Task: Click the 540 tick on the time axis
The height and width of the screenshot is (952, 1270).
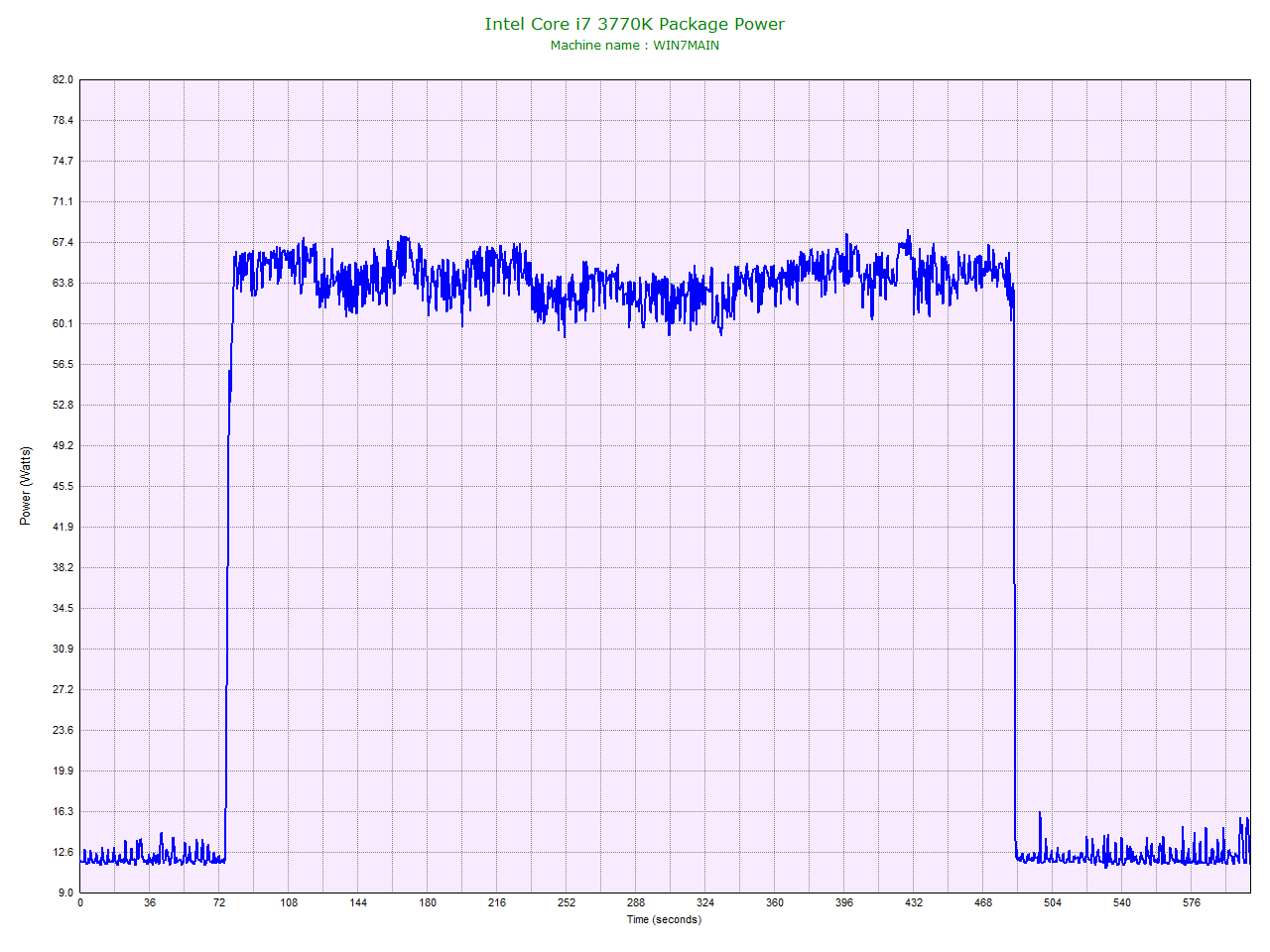Action: point(1122,902)
